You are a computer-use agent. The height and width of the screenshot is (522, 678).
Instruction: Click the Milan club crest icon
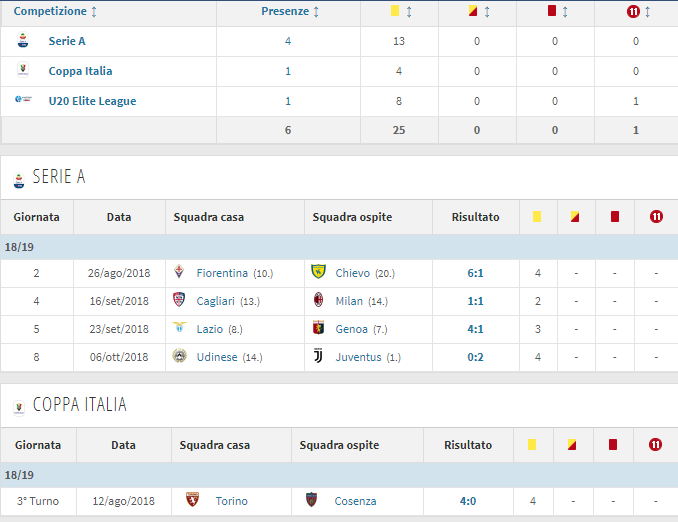click(319, 301)
